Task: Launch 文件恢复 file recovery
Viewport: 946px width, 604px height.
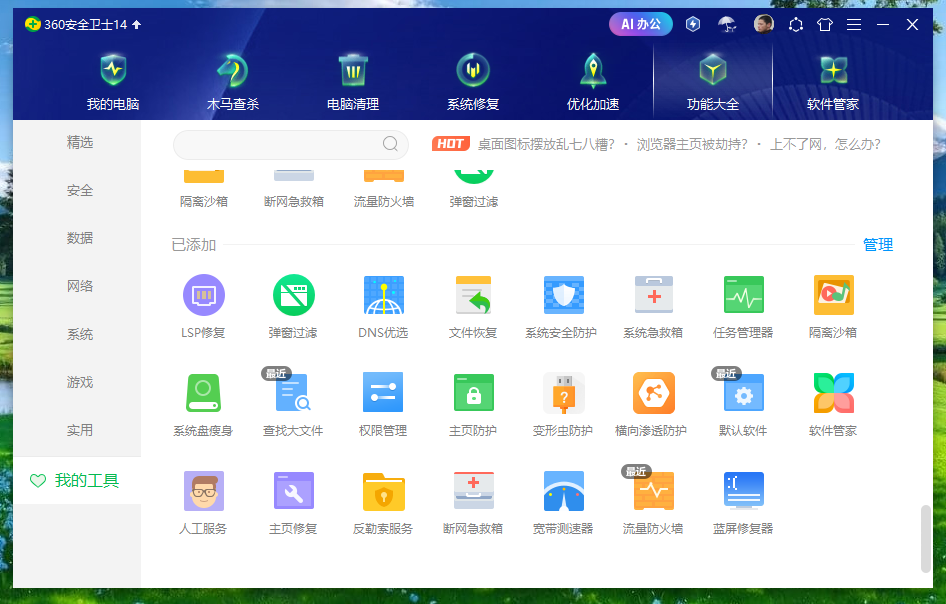Action: (x=473, y=295)
